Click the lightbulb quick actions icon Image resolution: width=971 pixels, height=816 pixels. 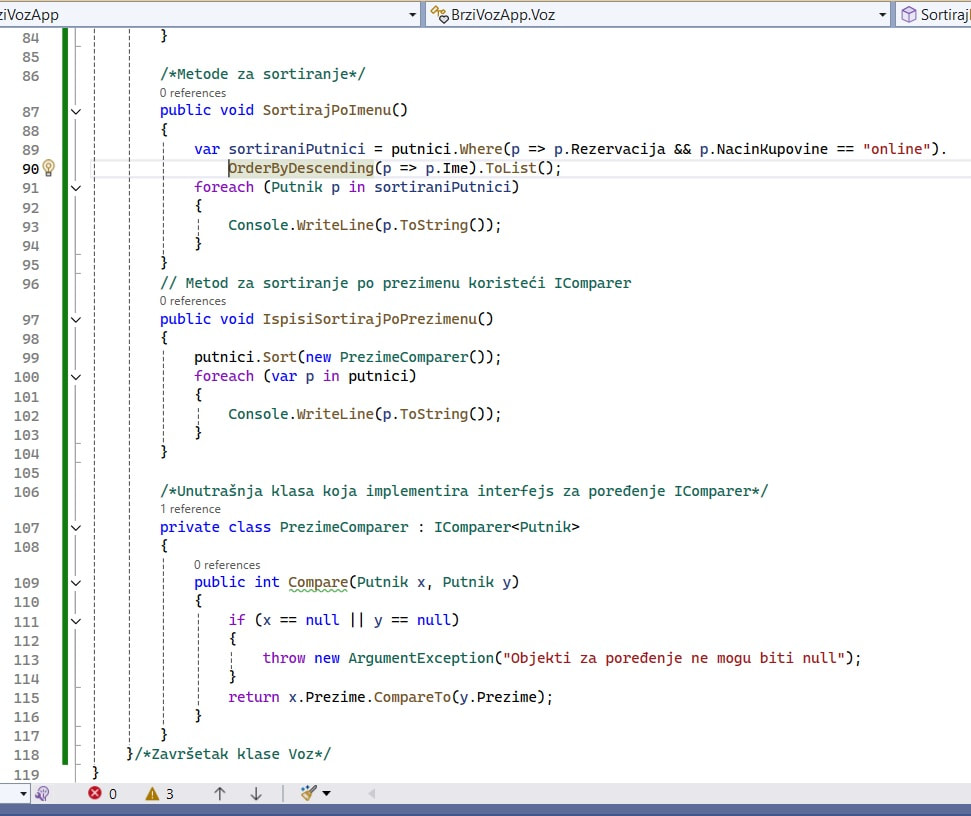[48, 168]
